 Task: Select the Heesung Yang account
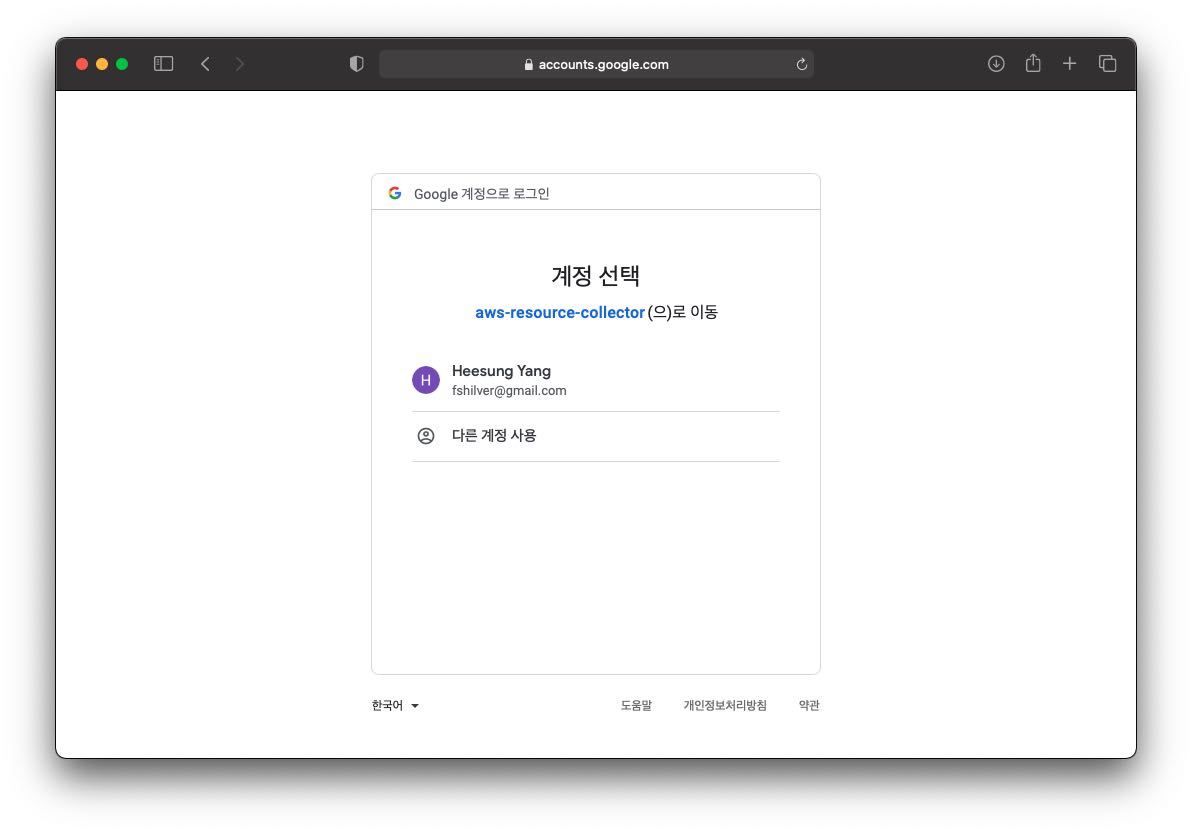coord(596,379)
